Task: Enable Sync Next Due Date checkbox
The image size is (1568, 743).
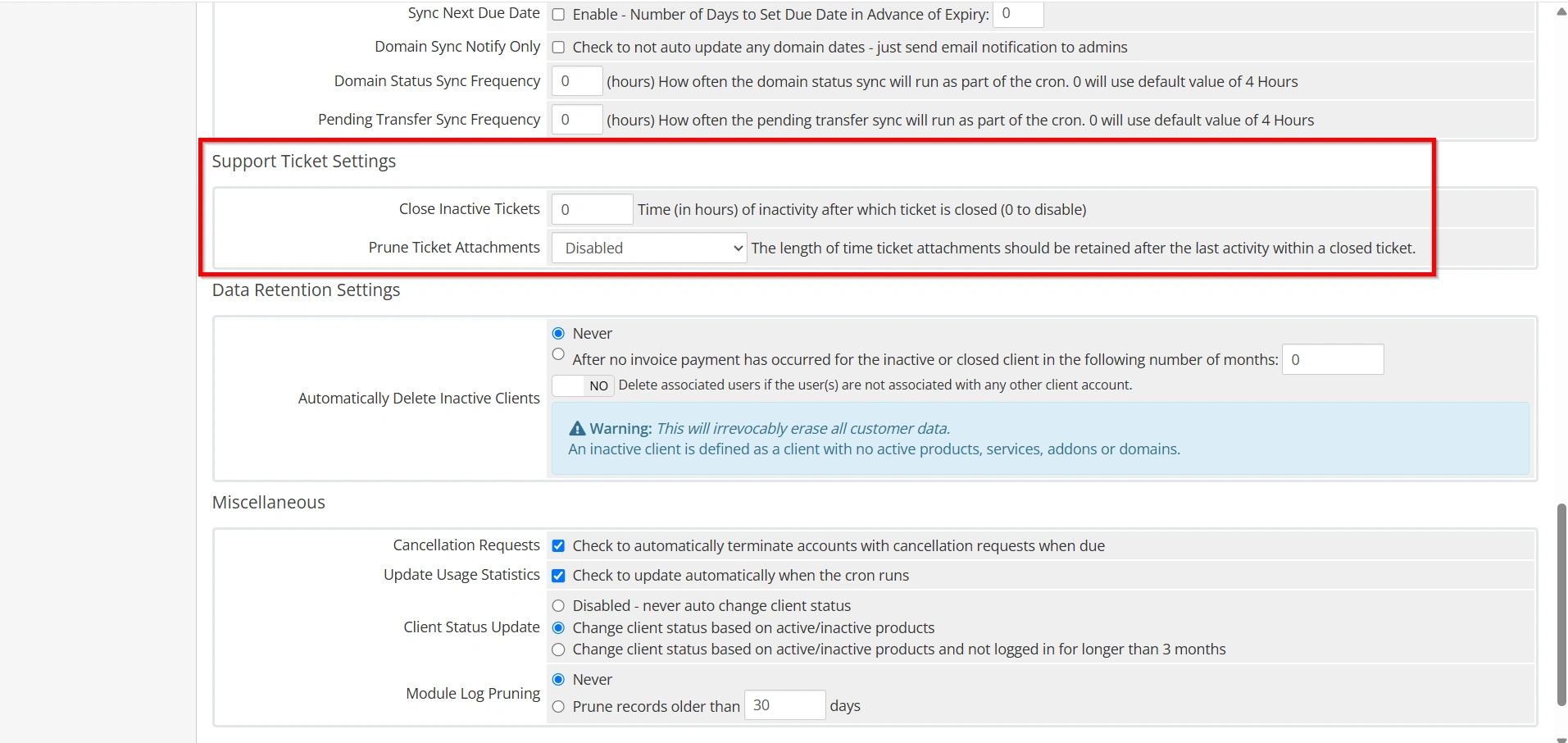Action: point(558,15)
